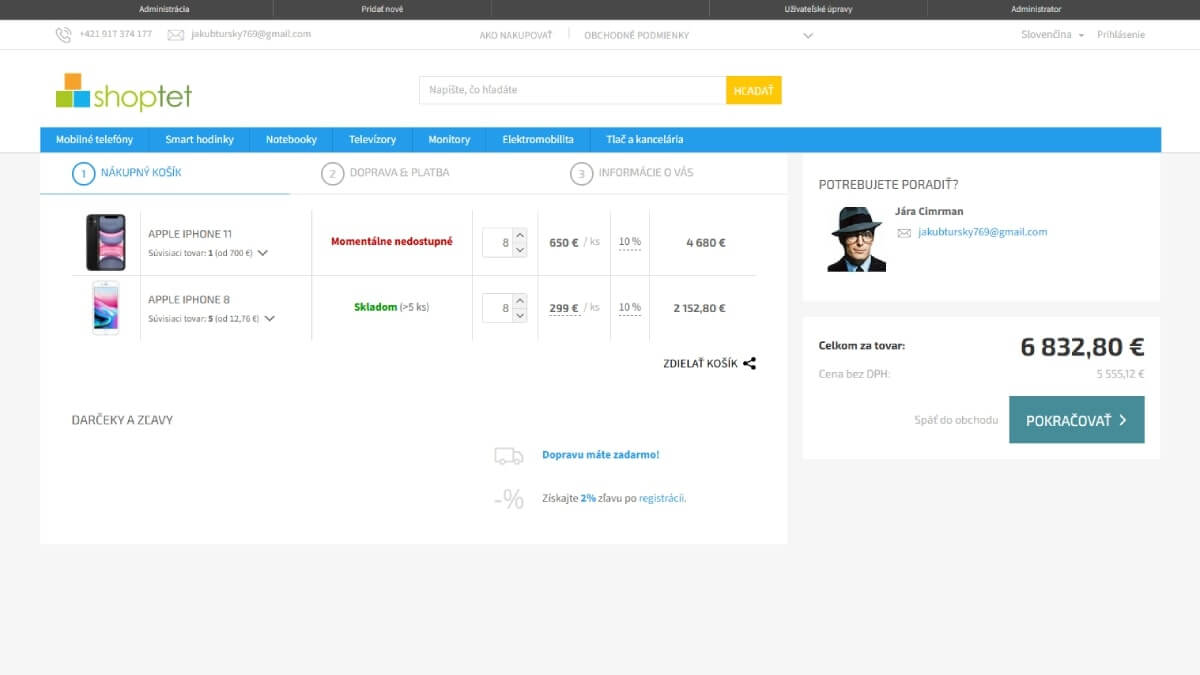Open the Slovenčina language dropdown
The width and height of the screenshot is (1200, 675).
(1053, 35)
